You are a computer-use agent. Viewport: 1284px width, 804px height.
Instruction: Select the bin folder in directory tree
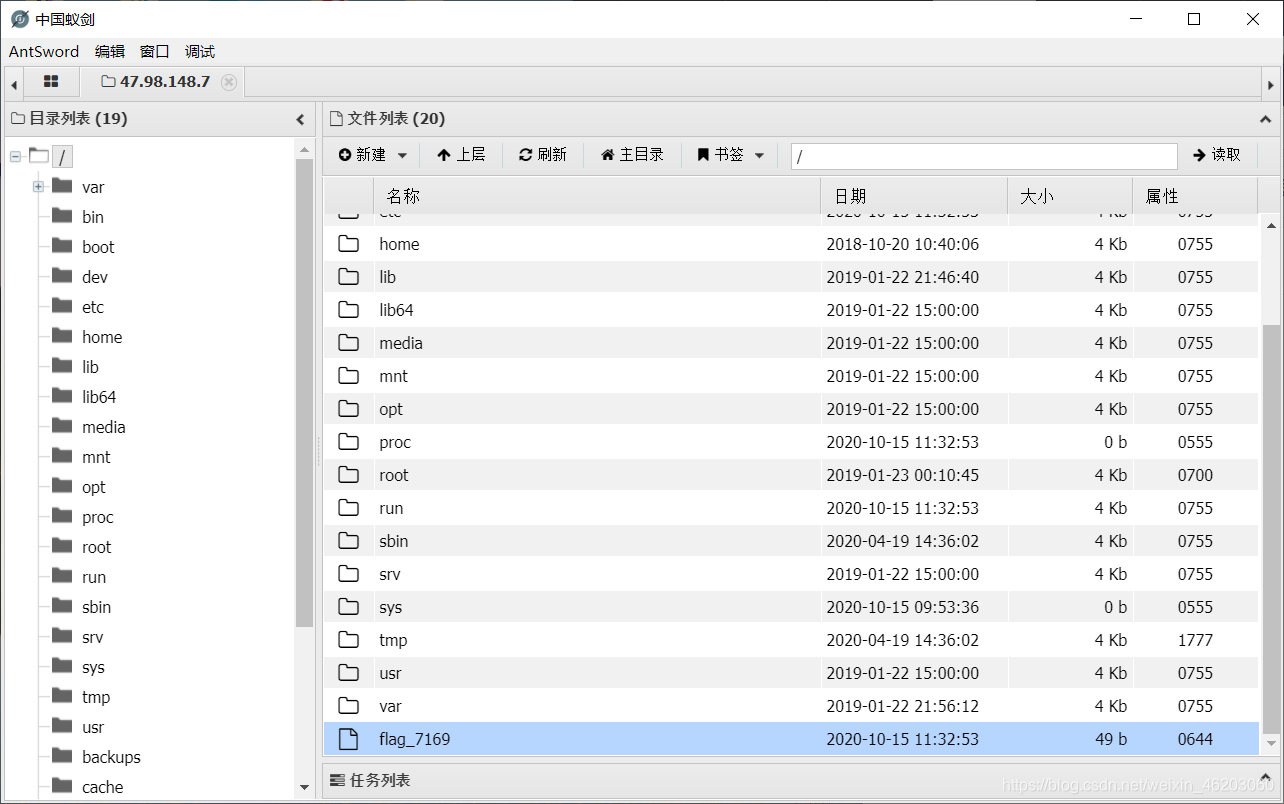(93, 217)
